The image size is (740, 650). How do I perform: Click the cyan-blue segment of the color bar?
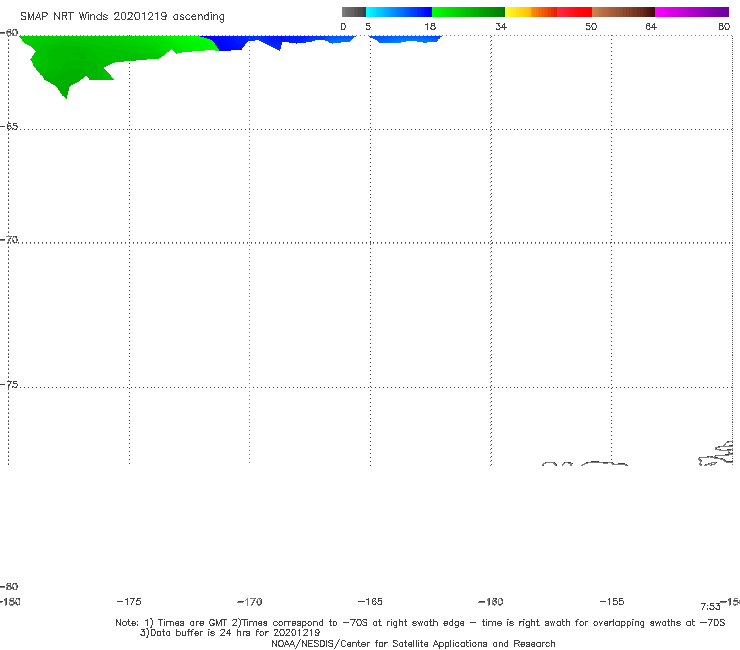click(399, 12)
